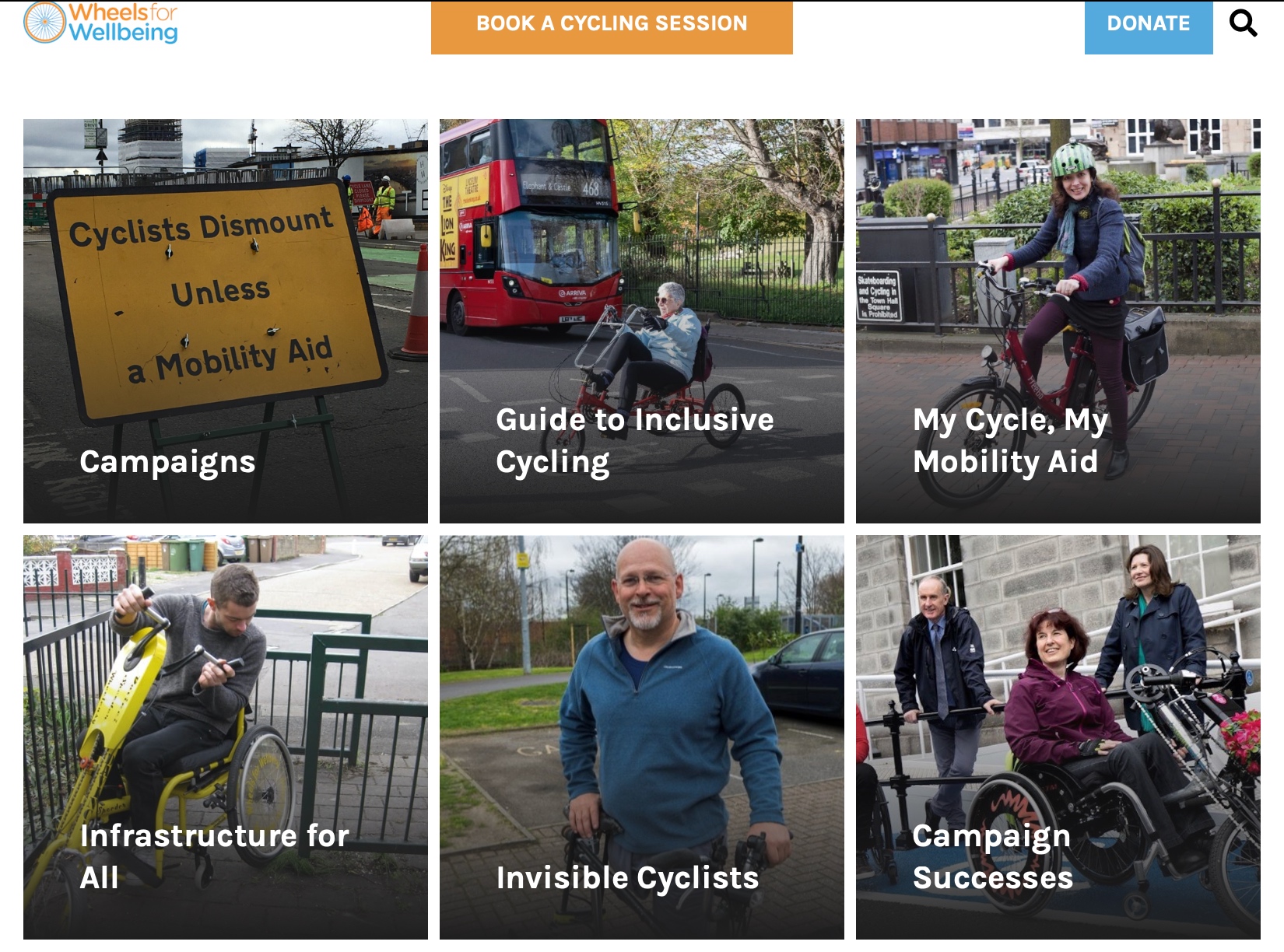Open the My Cycle, My Mobility Aid tile
Viewport: 1284px width, 952px height.
1058,321
